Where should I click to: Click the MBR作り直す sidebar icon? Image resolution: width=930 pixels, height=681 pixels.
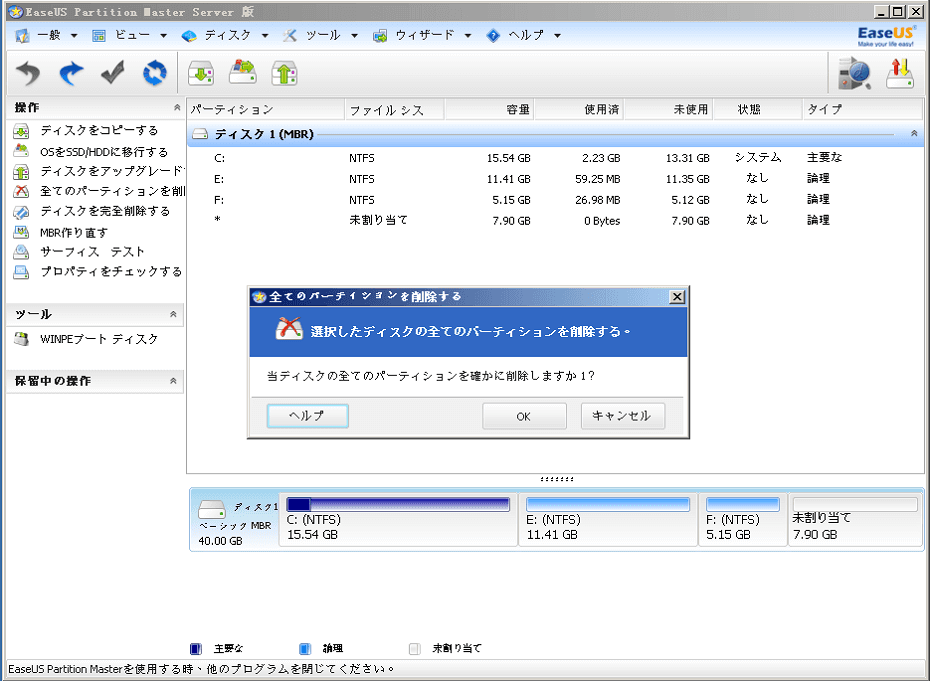21,232
